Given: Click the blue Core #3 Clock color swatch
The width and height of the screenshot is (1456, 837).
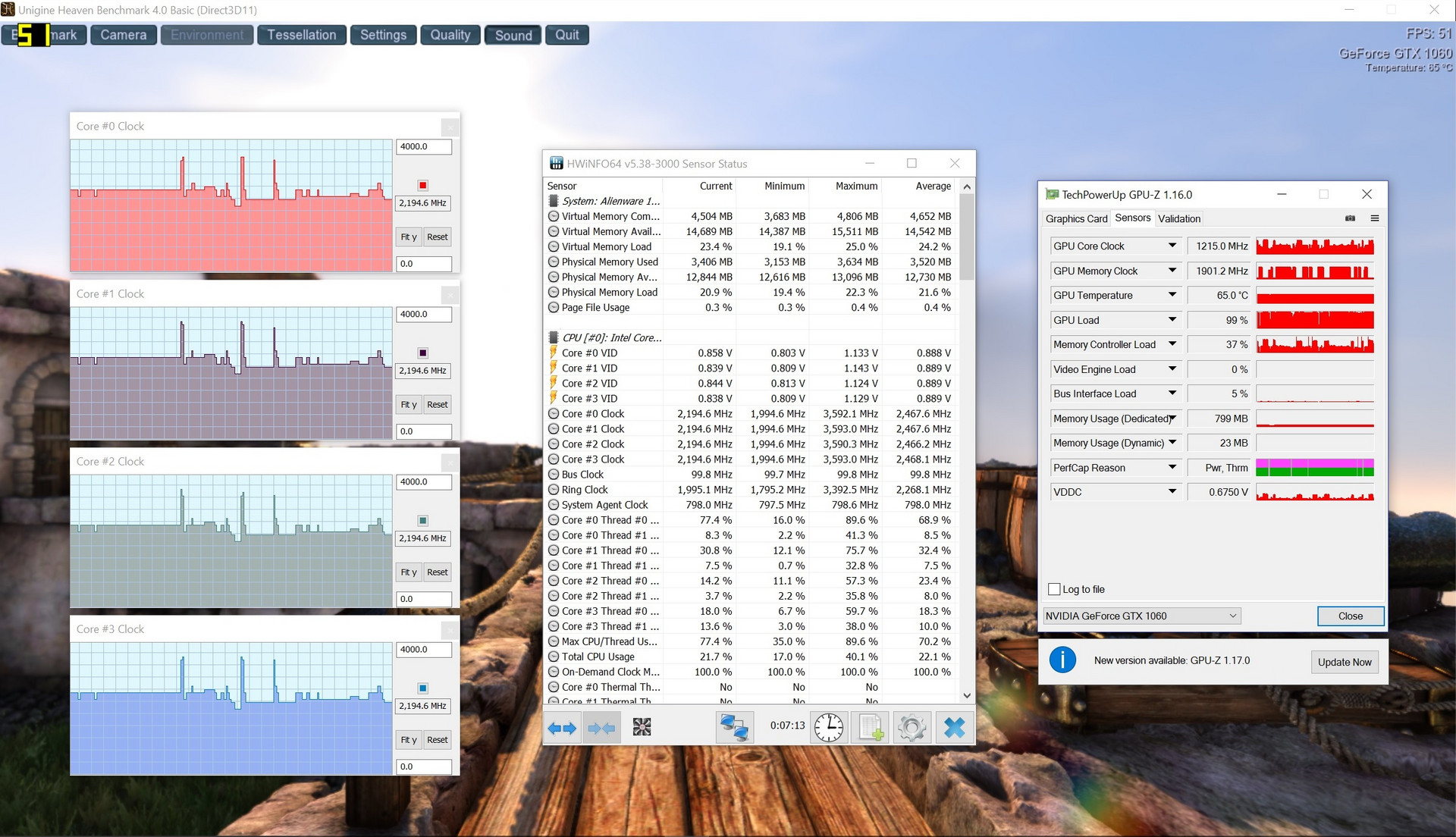Looking at the screenshot, I should (423, 688).
